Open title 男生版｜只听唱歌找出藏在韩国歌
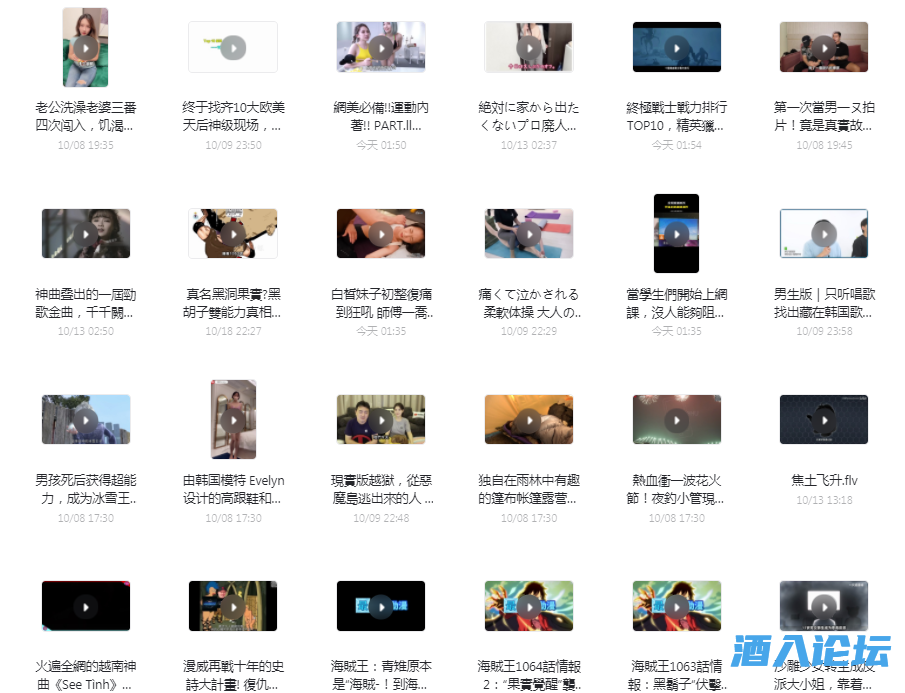The width and height of the screenshot is (905, 693). 824,303
